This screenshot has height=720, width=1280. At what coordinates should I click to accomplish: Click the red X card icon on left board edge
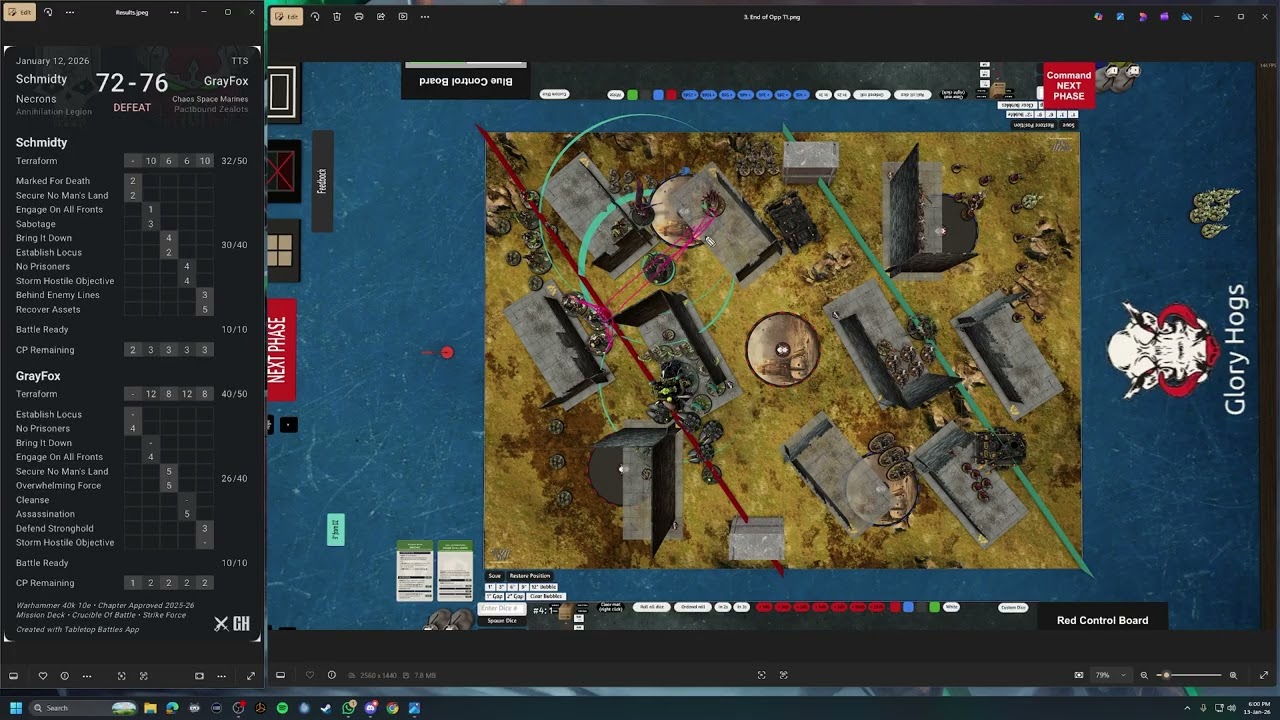(280, 173)
